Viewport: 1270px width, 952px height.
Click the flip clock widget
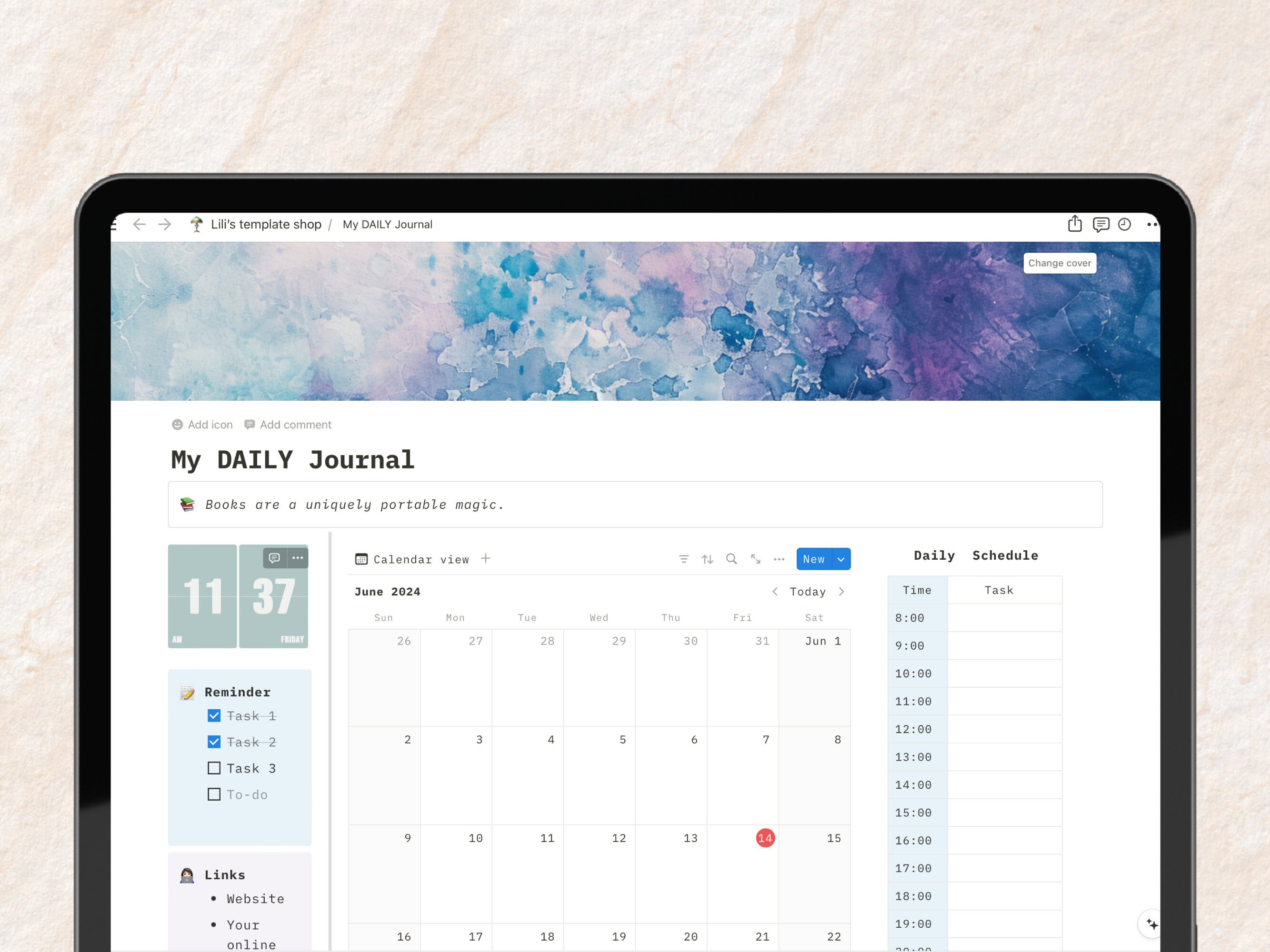tap(238, 596)
